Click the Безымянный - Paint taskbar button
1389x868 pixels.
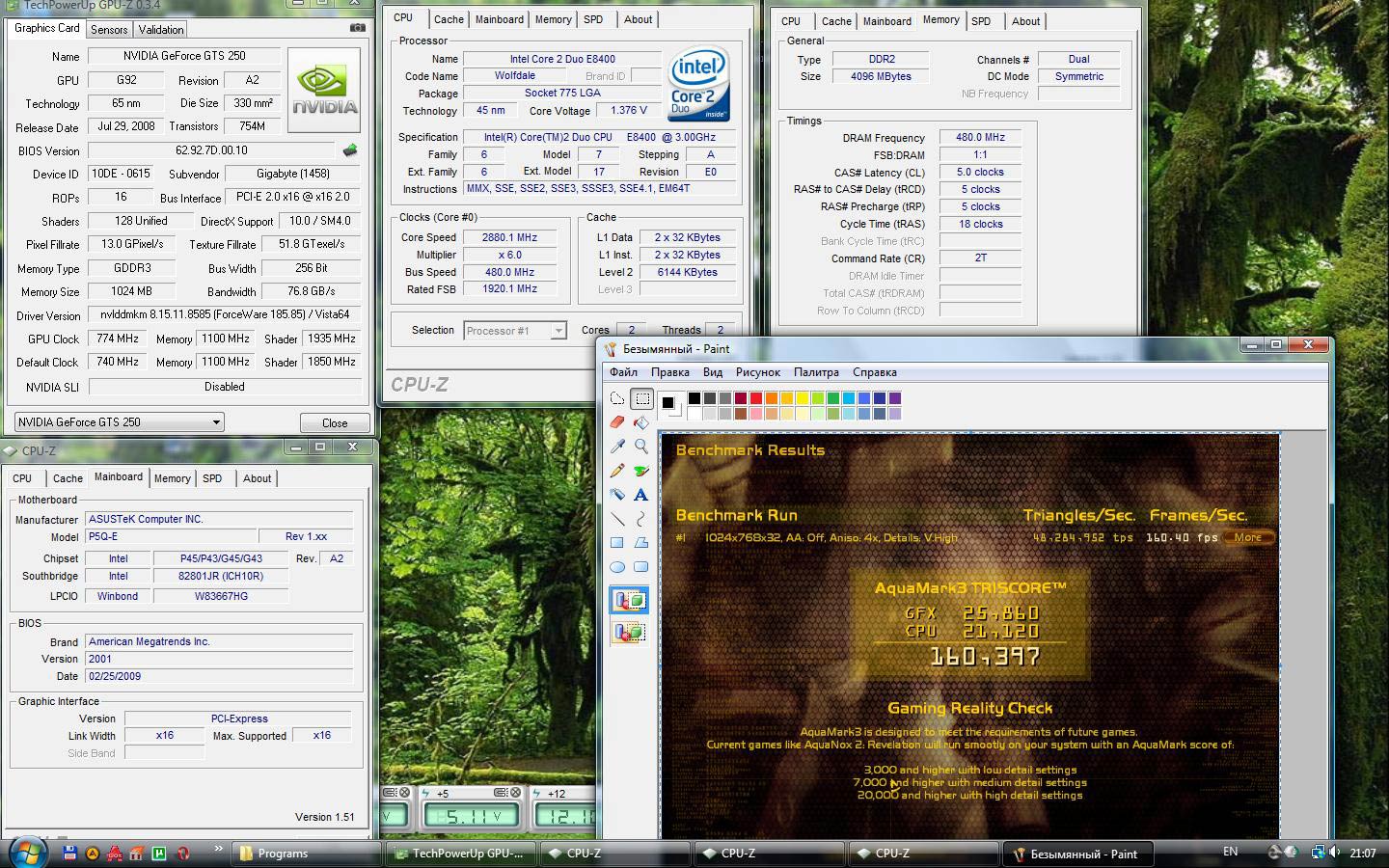coord(1076,854)
